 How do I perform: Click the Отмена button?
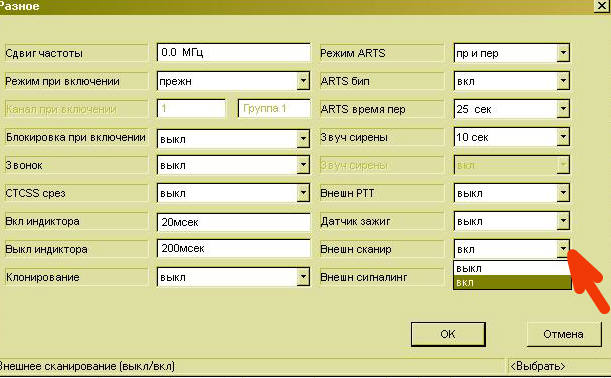(x=563, y=334)
